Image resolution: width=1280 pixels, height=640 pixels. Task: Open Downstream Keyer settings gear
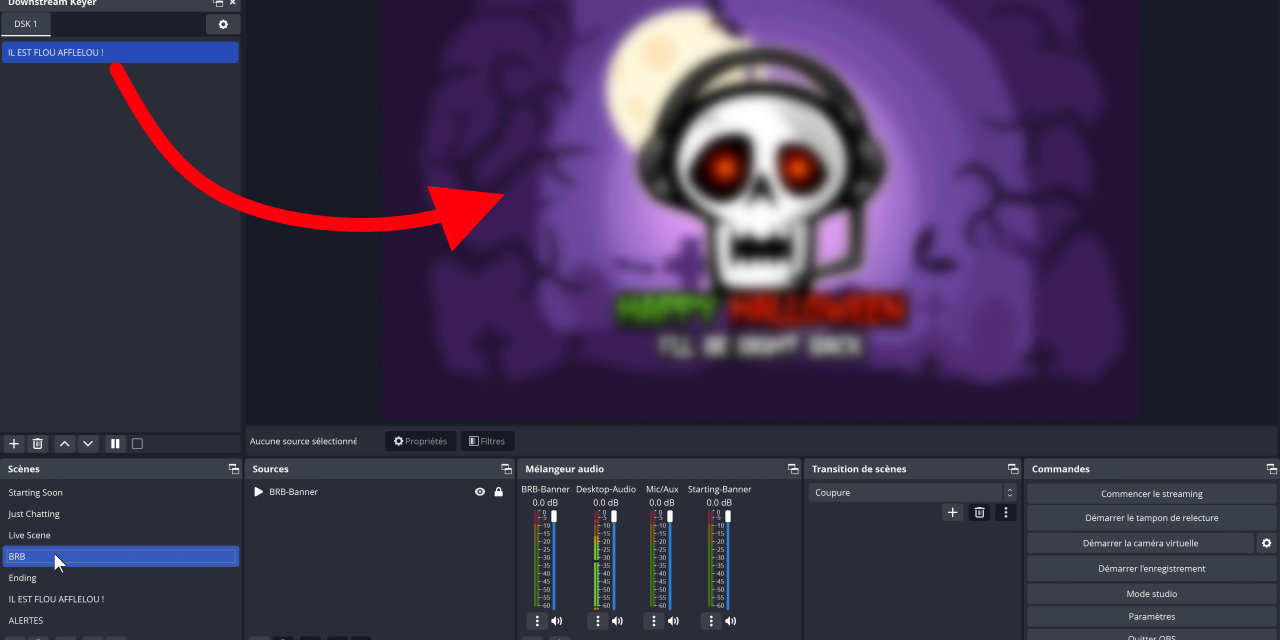(x=222, y=24)
